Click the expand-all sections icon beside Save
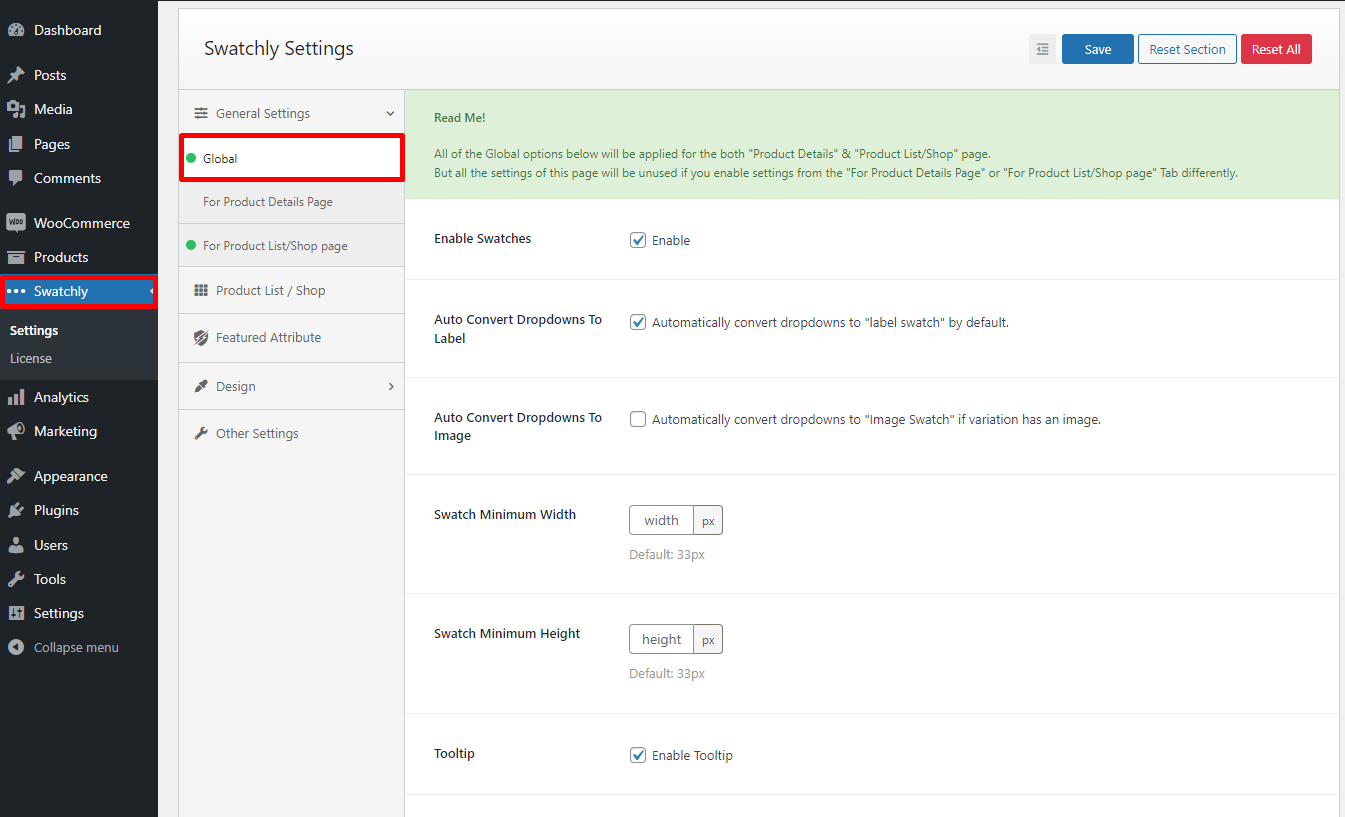The width and height of the screenshot is (1345, 817). click(1042, 49)
